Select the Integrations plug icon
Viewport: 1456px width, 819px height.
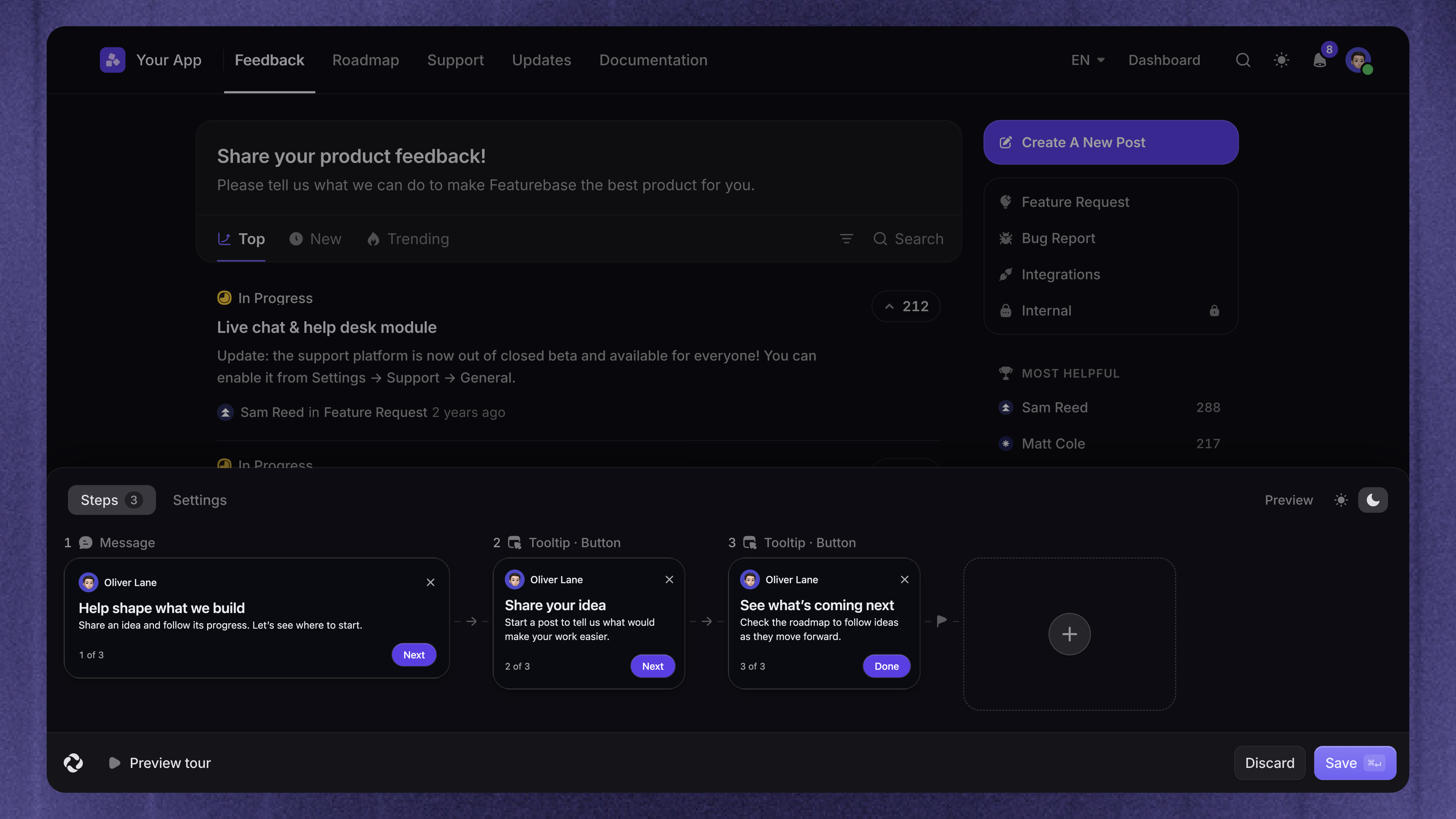[1006, 274]
